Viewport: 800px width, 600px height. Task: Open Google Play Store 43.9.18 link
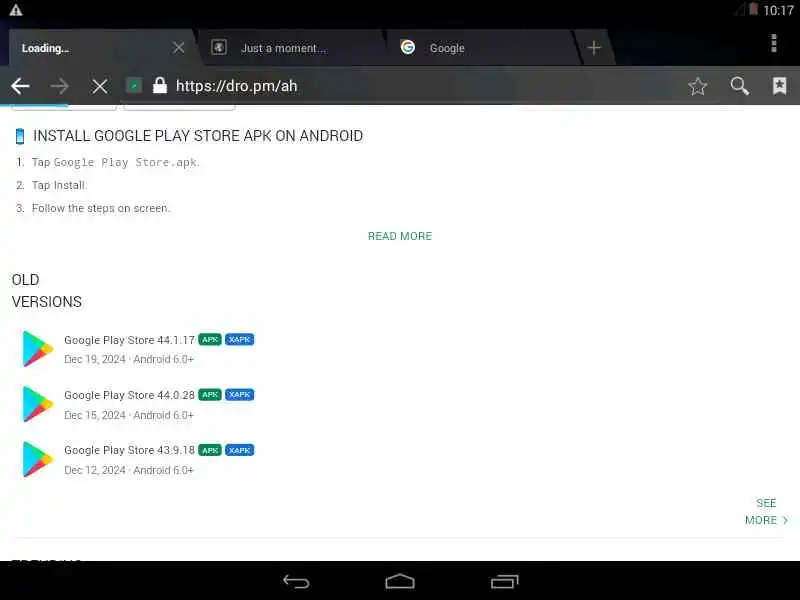130,451
